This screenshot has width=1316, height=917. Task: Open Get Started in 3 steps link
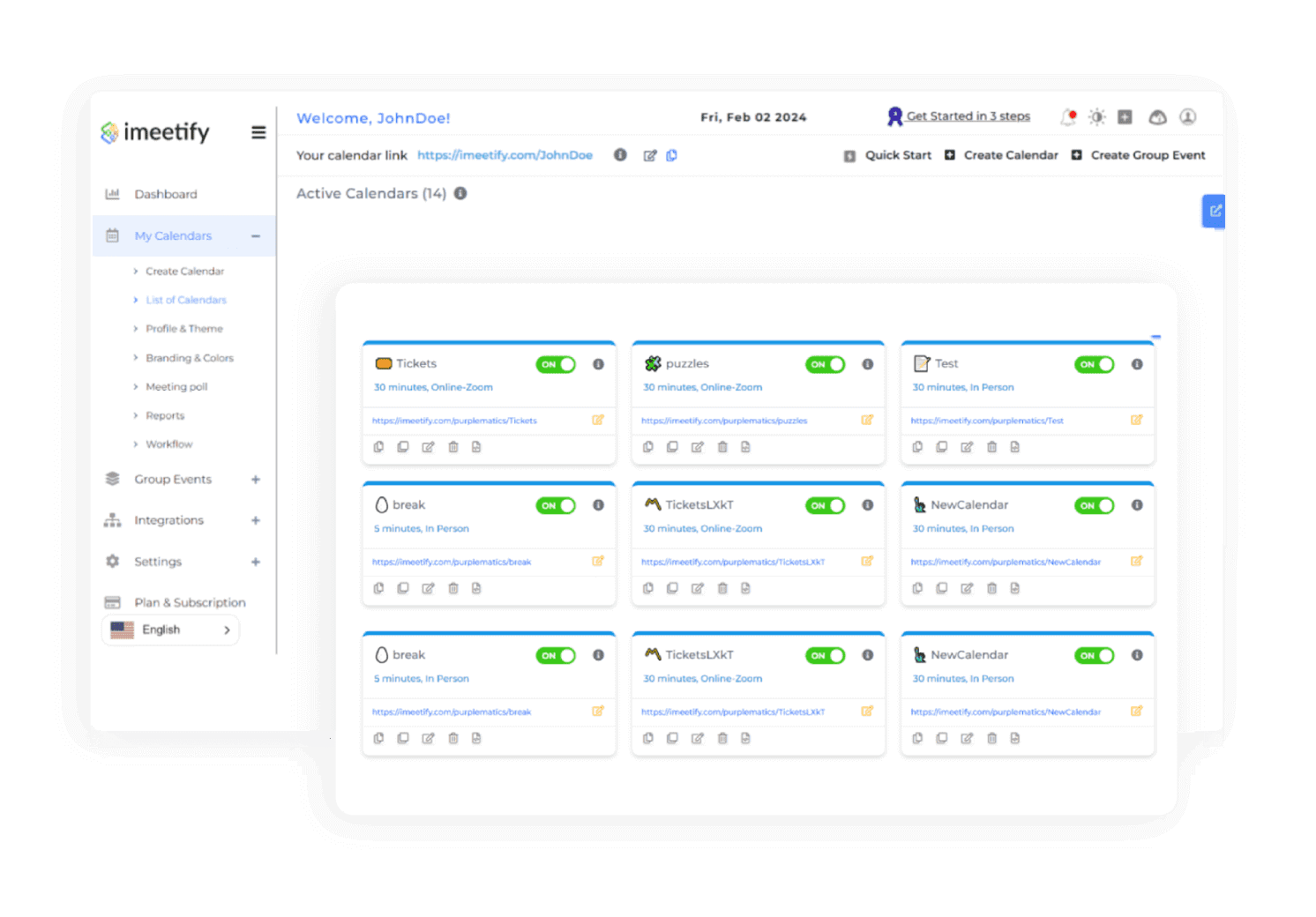click(x=968, y=116)
